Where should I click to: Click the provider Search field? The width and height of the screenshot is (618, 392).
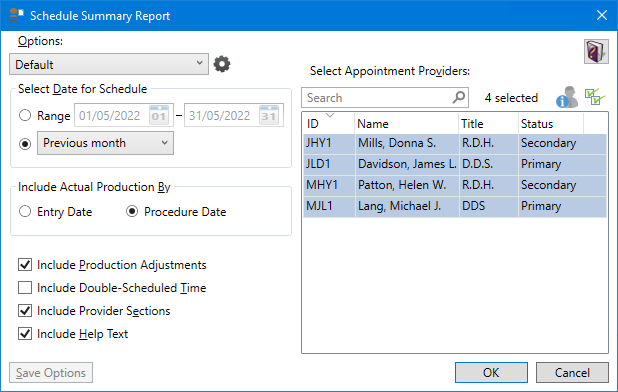click(x=378, y=97)
